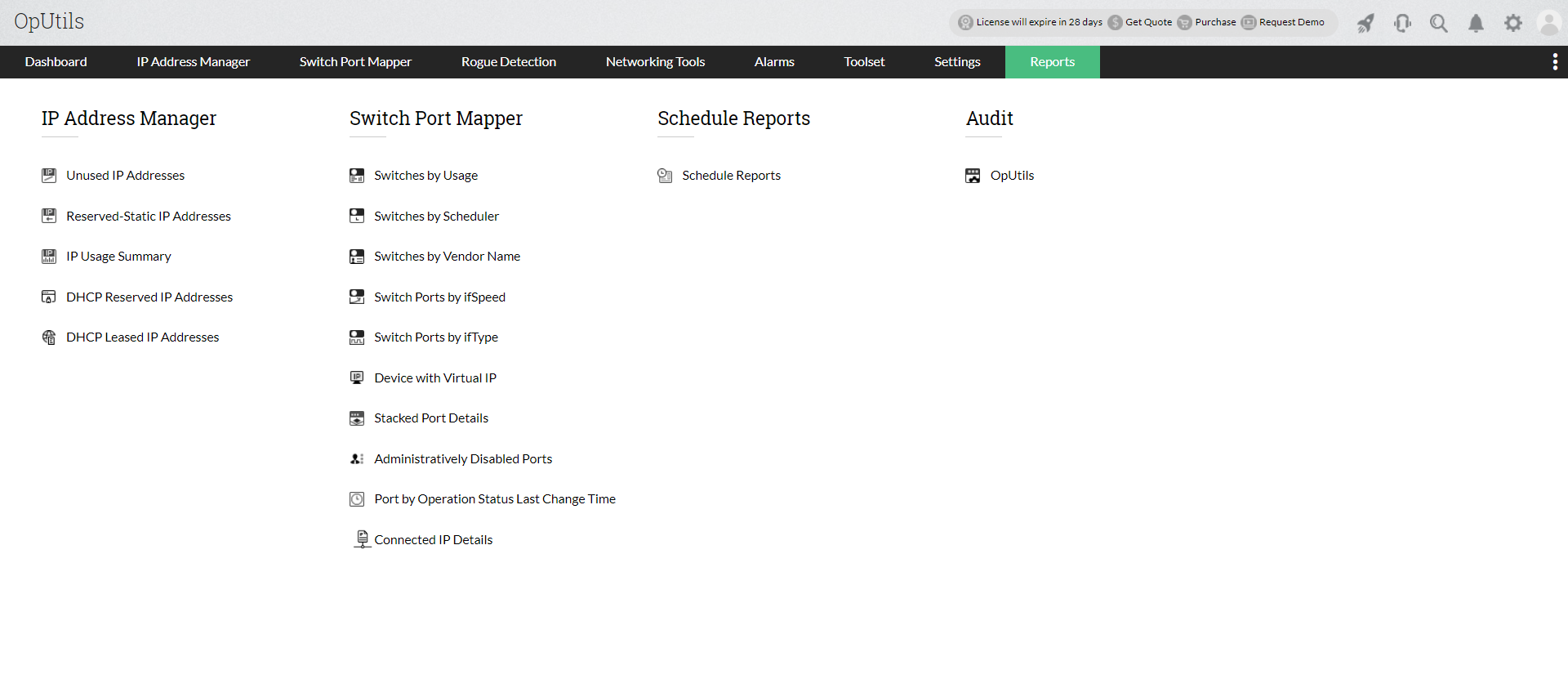Screen dimensions: 1568x688
Task: Switch to the Rogue Detection tab
Action: (x=509, y=62)
